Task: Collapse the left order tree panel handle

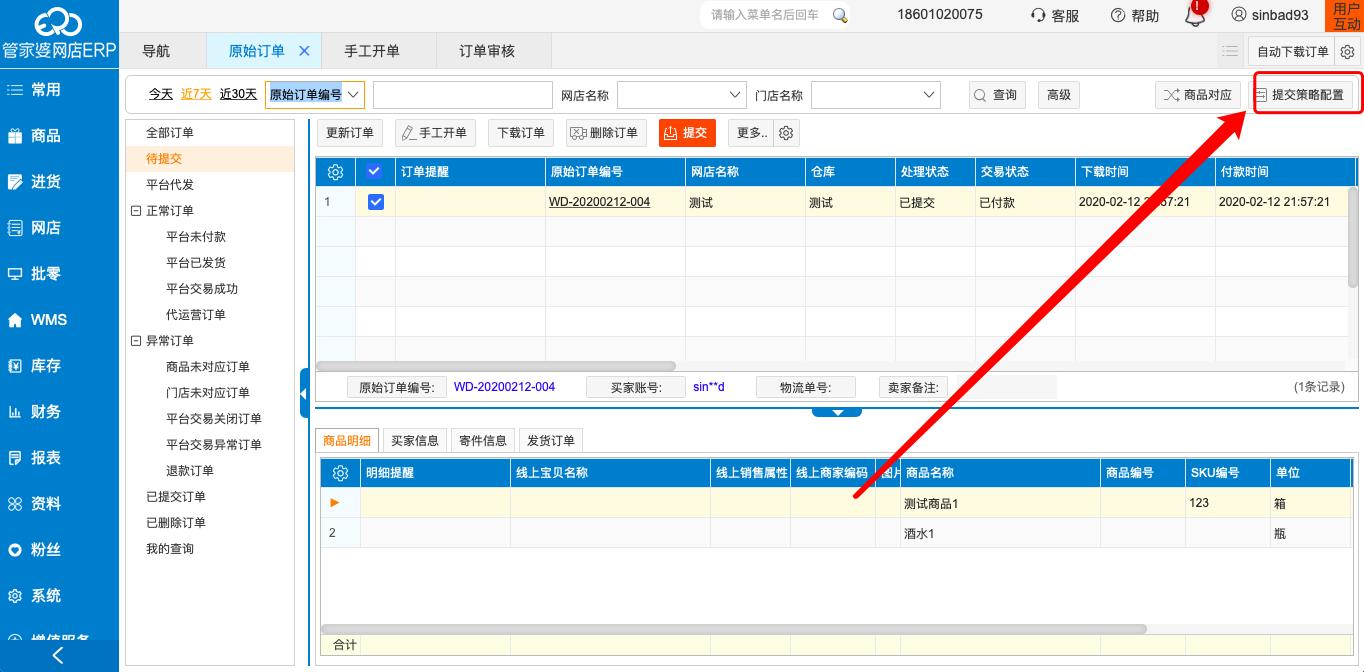Action: click(x=304, y=392)
